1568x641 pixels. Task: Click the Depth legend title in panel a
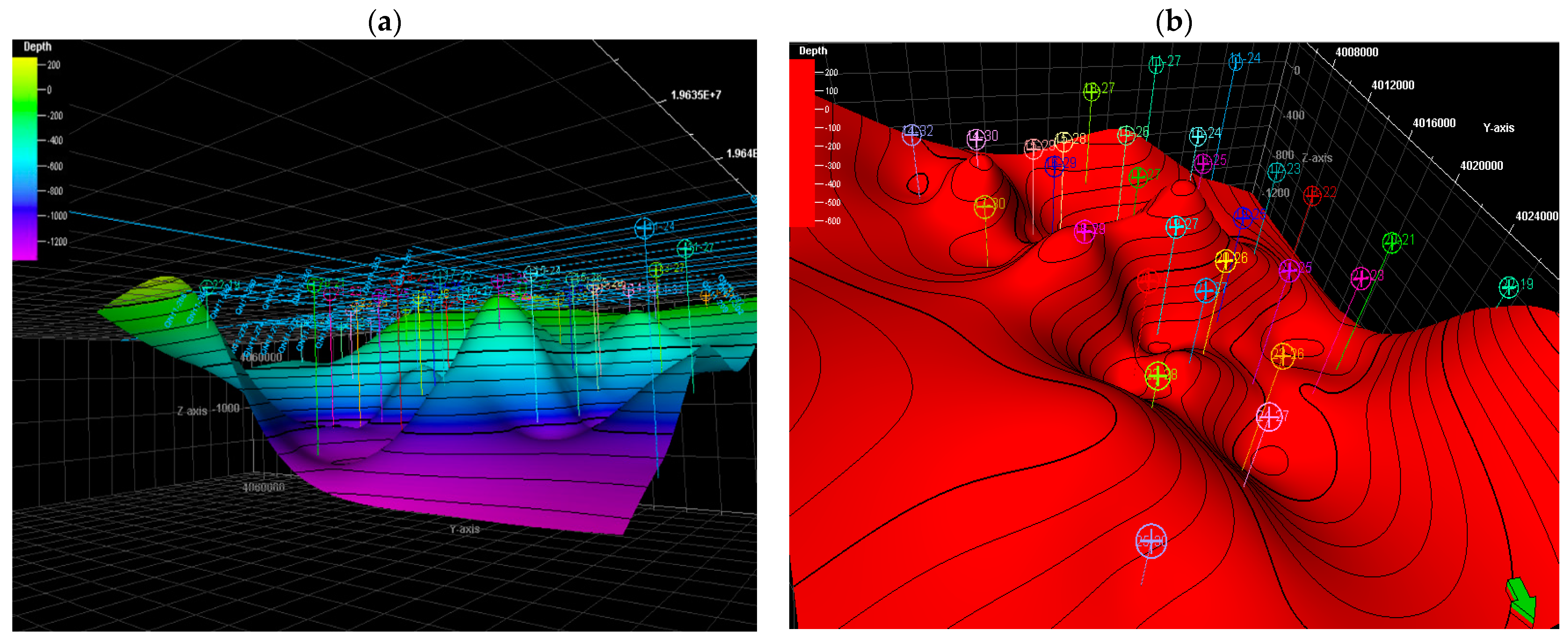[x=37, y=47]
